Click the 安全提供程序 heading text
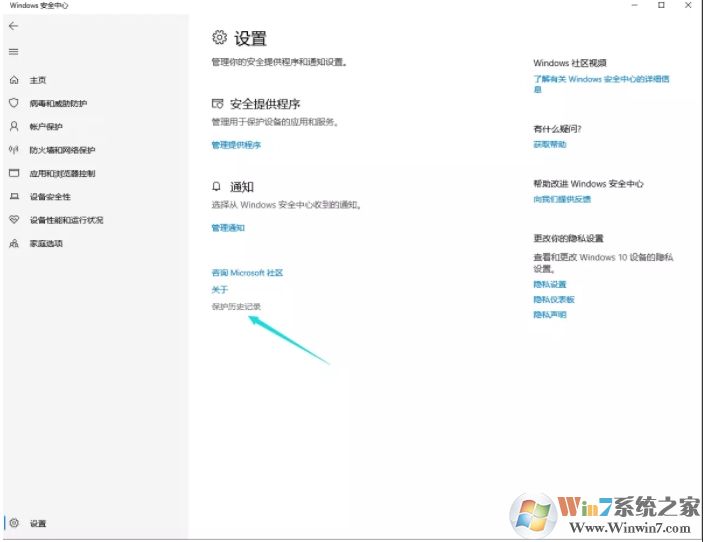Viewport: 707px width, 542px height. (x=265, y=104)
